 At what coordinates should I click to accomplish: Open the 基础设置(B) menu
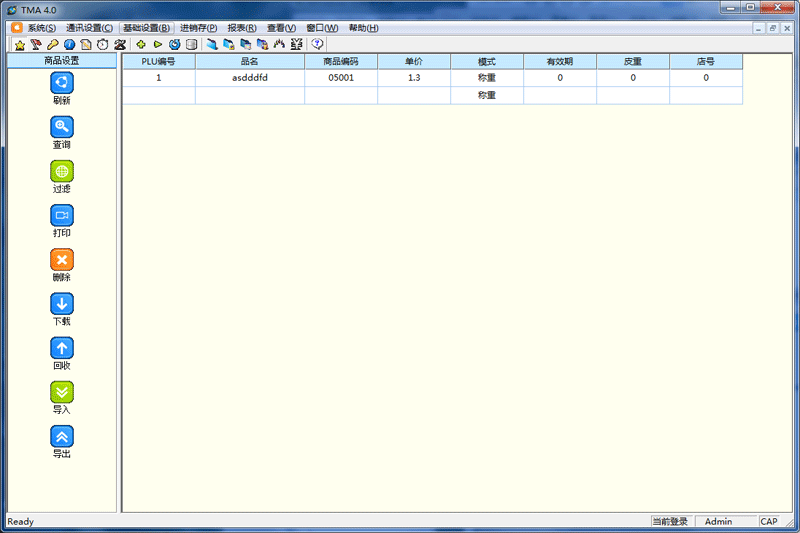pos(146,28)
